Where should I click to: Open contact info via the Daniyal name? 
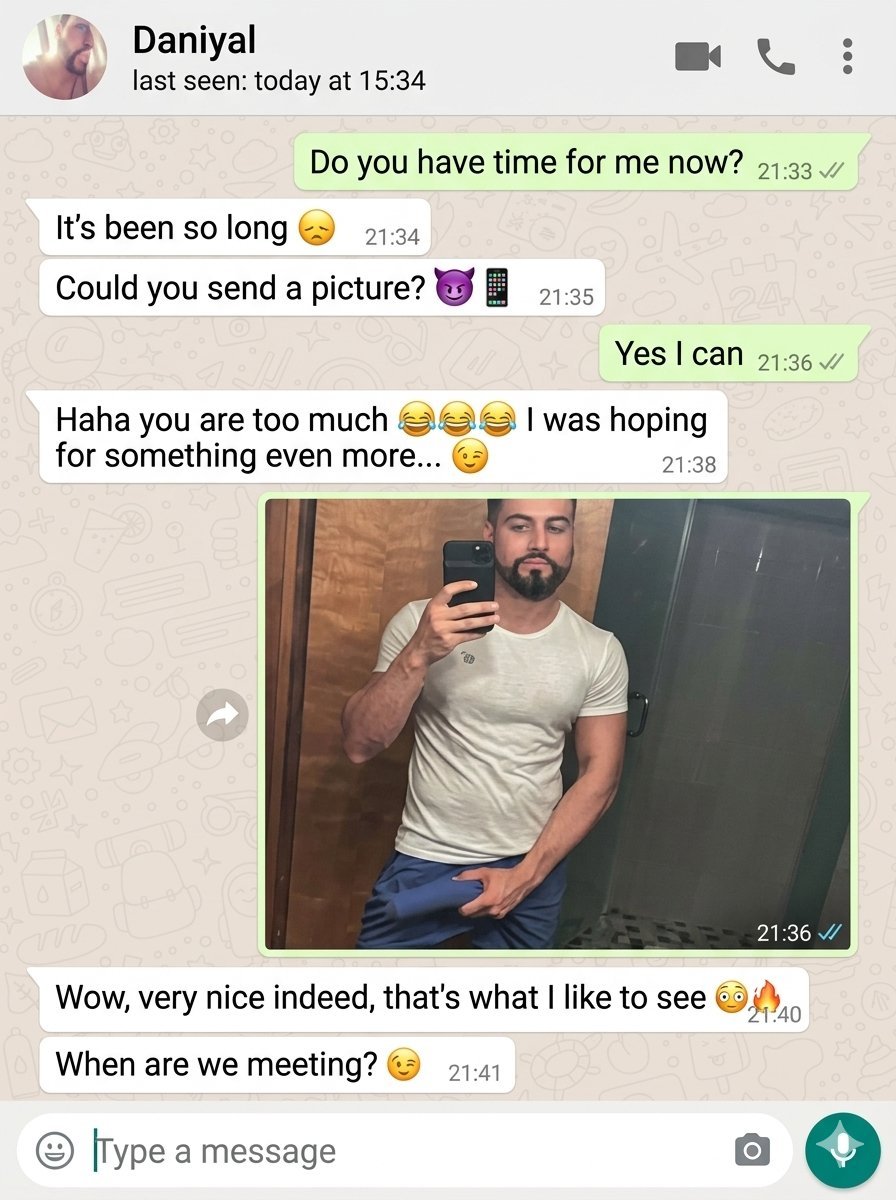coord(194,40)
